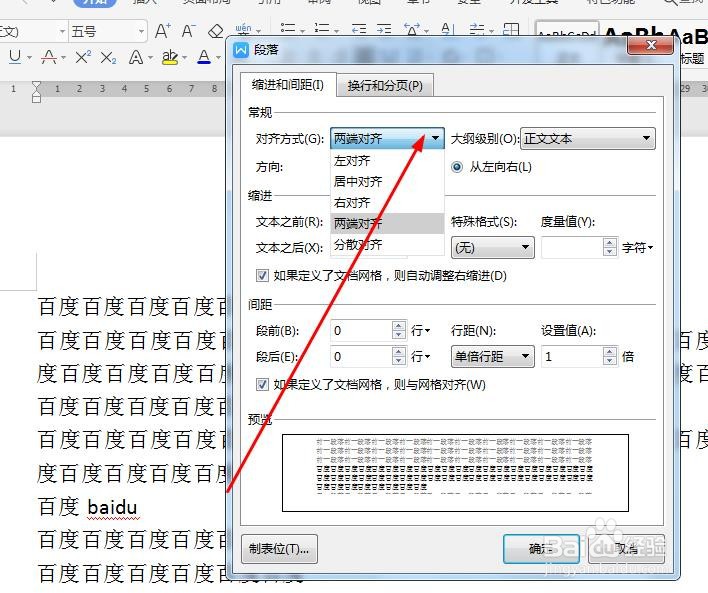Image resolution: width=708 pixels, height=593 pixels.
Task: Click the 取消 button
Action: coord(626,549)
